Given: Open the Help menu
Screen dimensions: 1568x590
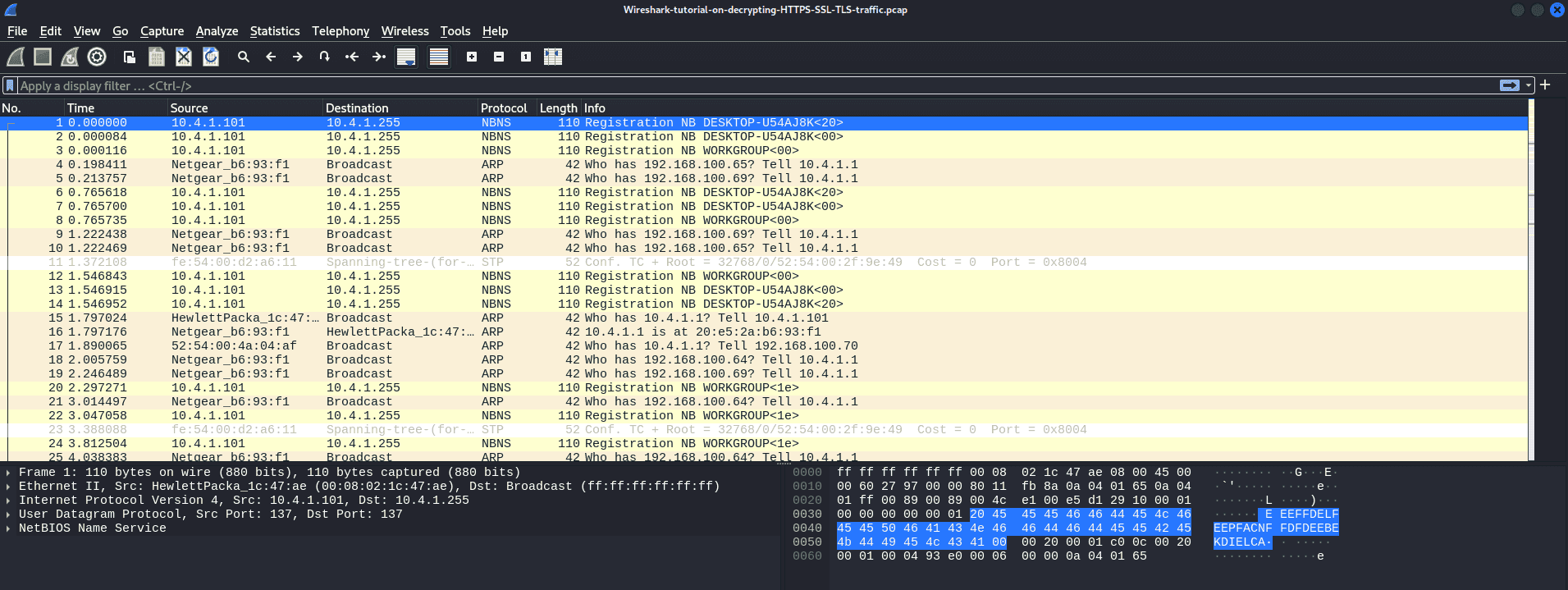Looking at the screenshot, I should pyautogui.click(x=495, y=31).
